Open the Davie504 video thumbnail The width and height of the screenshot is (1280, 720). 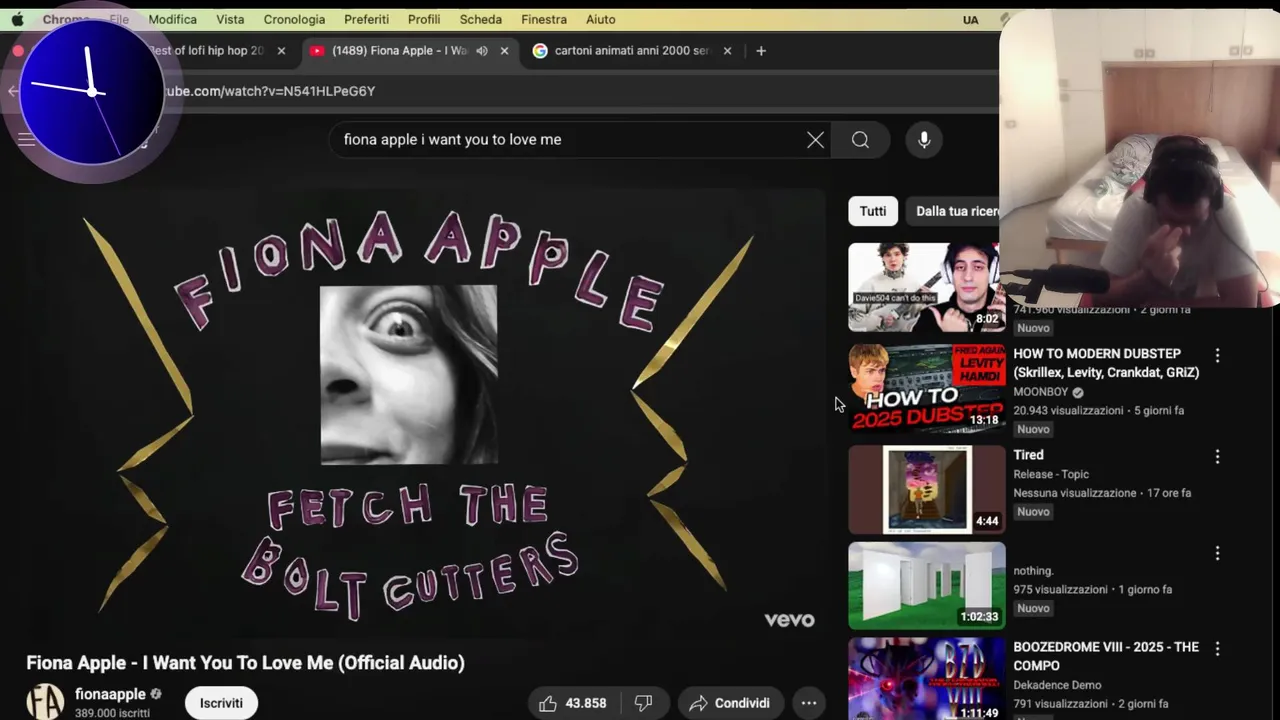click(x=926, y=287)
